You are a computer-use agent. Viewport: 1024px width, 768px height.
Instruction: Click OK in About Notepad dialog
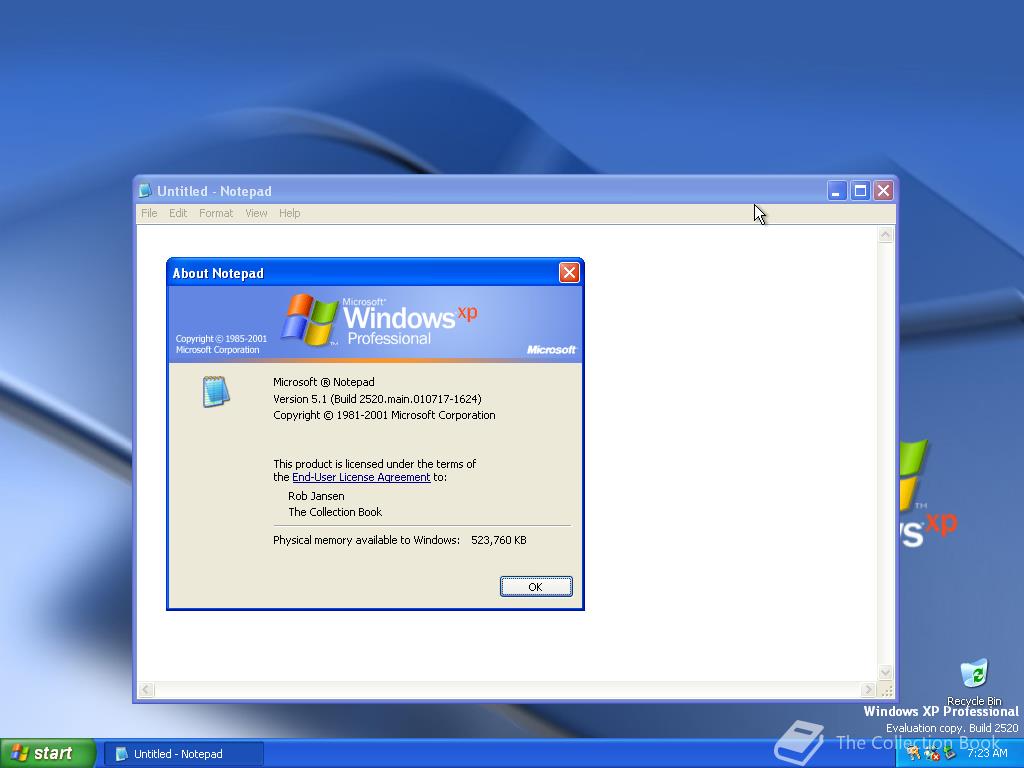point(536,586)
